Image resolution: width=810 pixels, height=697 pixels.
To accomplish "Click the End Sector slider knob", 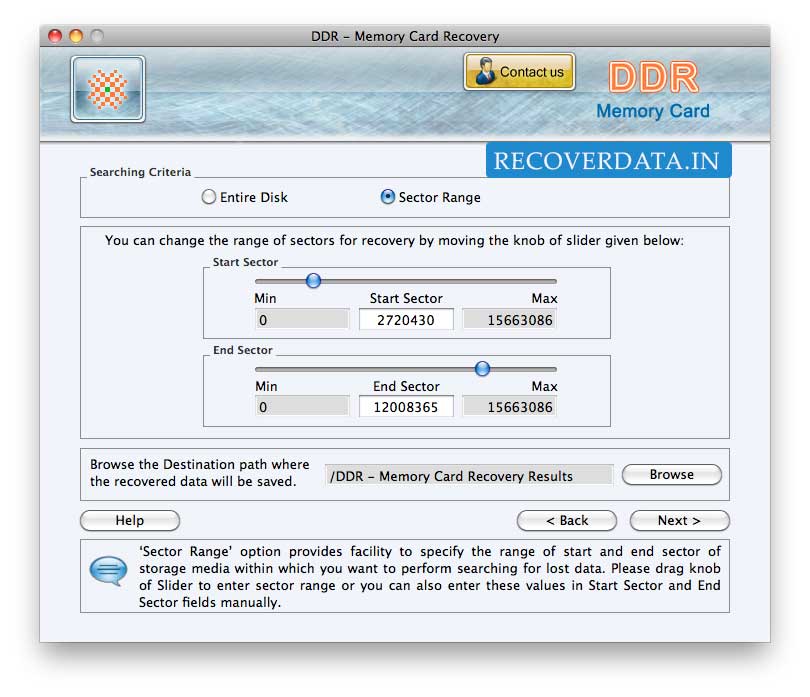I will pos(482,368).
